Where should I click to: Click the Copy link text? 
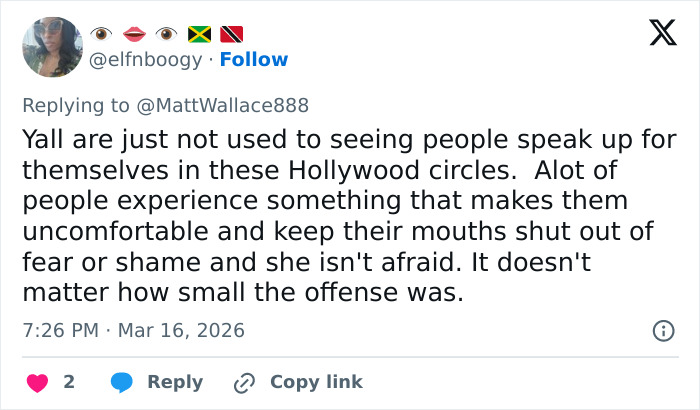pyautogui.click(x=316, y=382)
